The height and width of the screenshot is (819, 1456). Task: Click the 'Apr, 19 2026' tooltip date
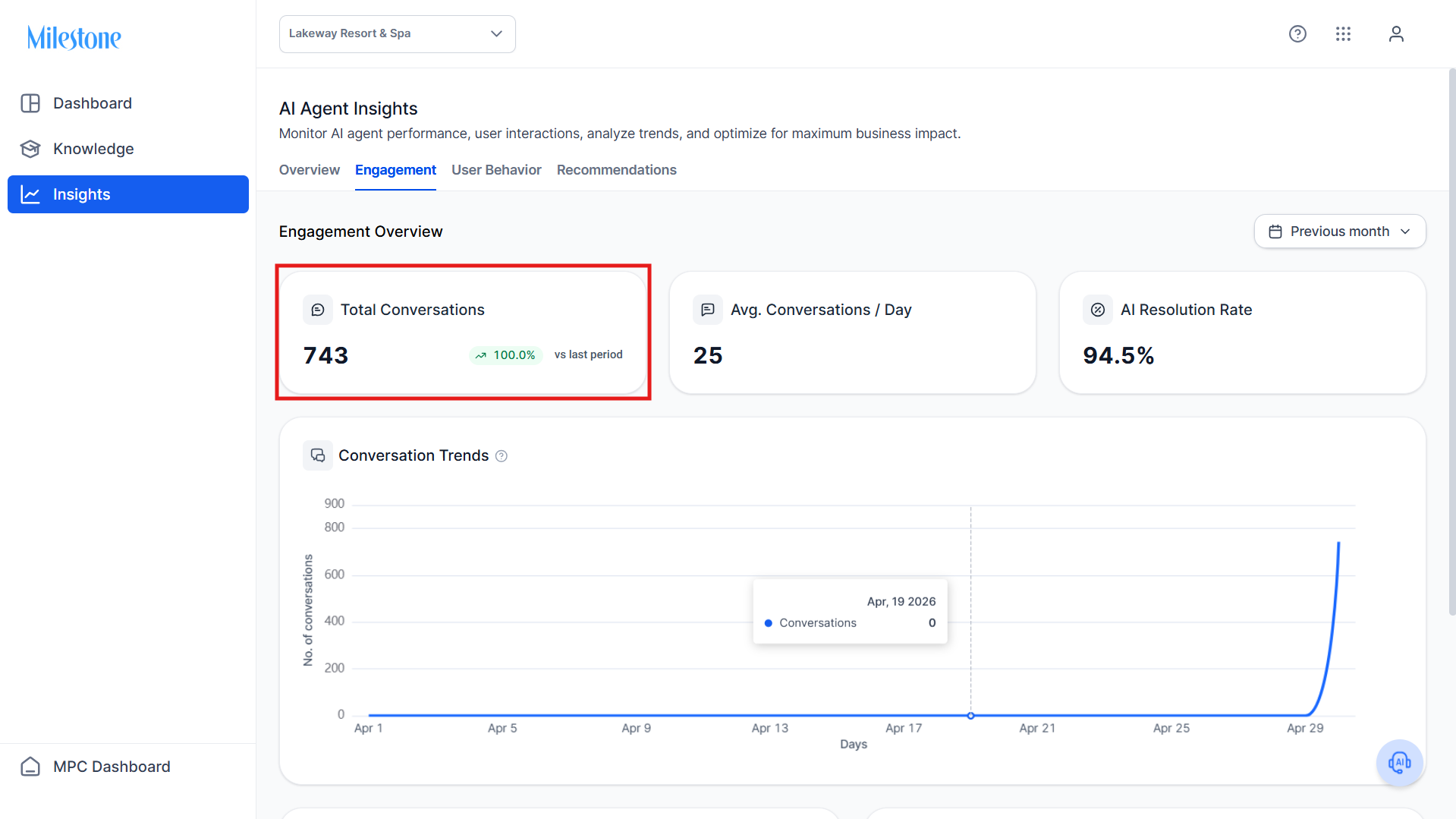(x=901, y=602)
